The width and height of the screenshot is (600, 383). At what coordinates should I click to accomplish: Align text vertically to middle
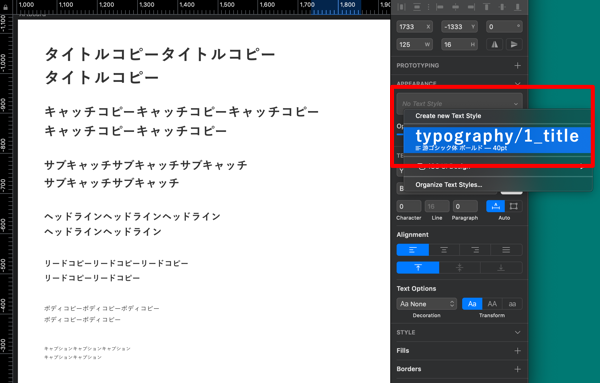(x=460, y=267)
